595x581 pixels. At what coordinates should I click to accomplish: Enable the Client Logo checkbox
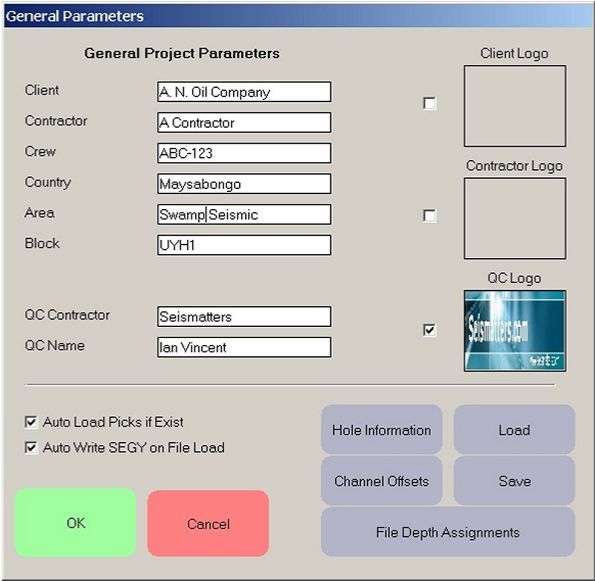click(x=430, y=103)
